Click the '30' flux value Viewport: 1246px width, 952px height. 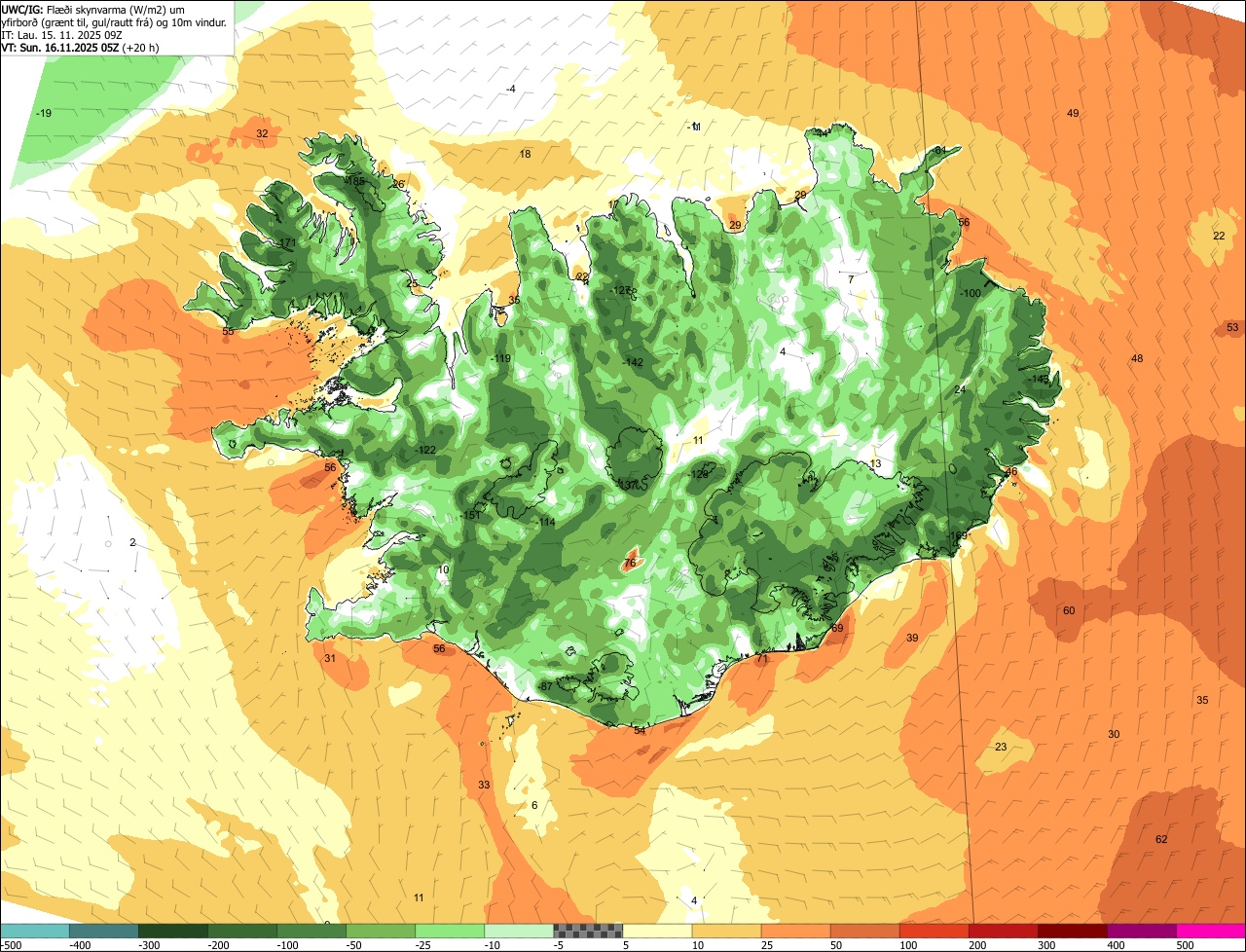click(1114, 735)
